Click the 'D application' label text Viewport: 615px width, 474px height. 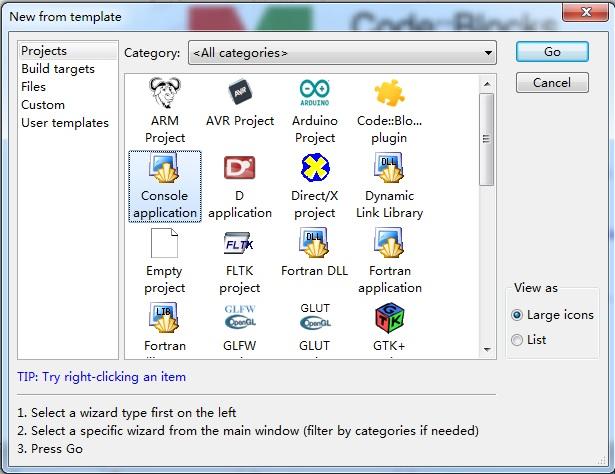[x=240, y=204]
